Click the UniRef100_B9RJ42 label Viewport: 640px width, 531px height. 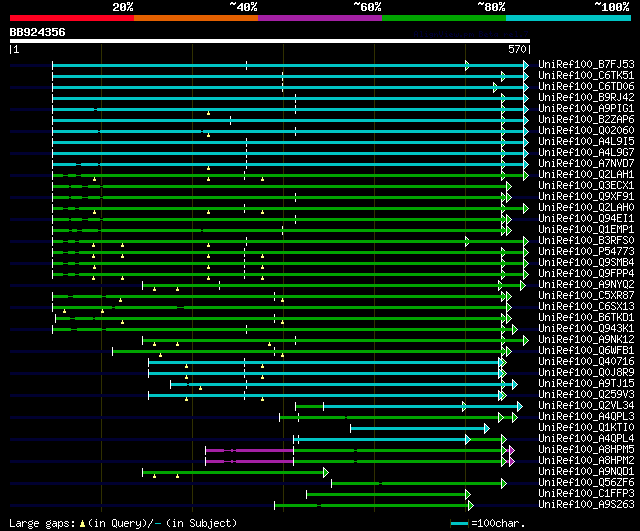(586, 98)
